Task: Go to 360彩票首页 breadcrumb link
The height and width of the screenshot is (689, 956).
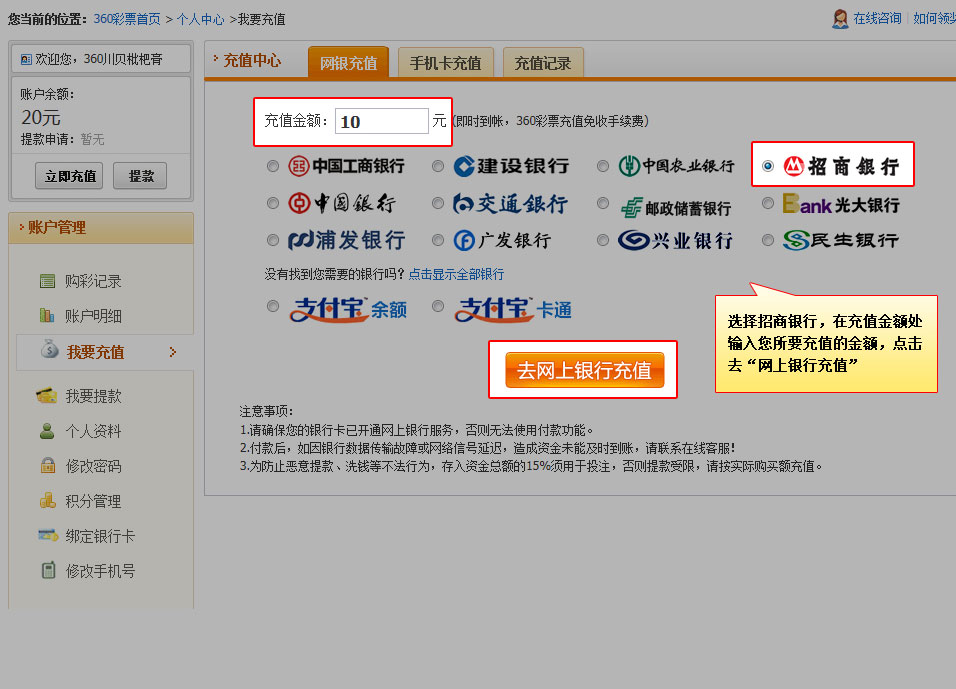Action: click(x=127, y=20)
